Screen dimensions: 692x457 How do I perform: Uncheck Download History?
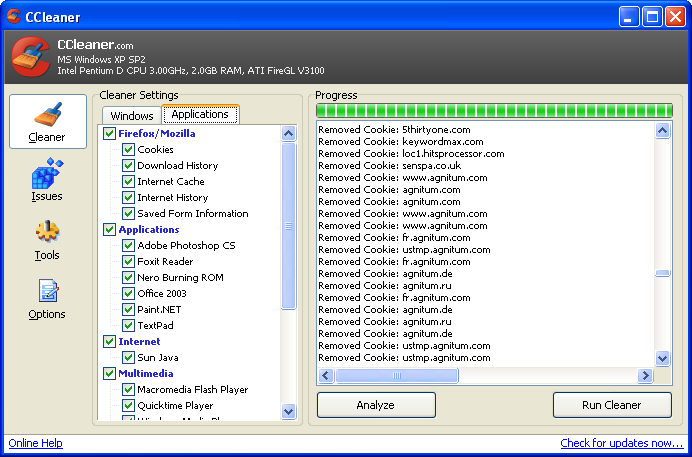(128, 165)
